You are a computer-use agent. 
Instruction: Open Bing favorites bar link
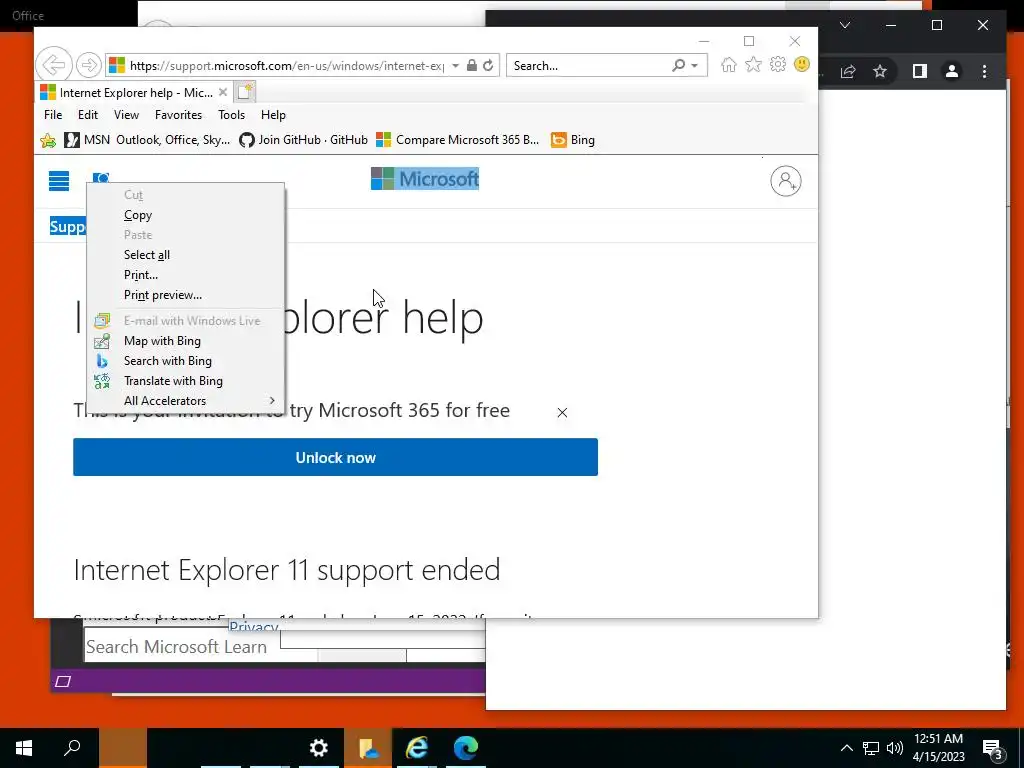point(573,140)
